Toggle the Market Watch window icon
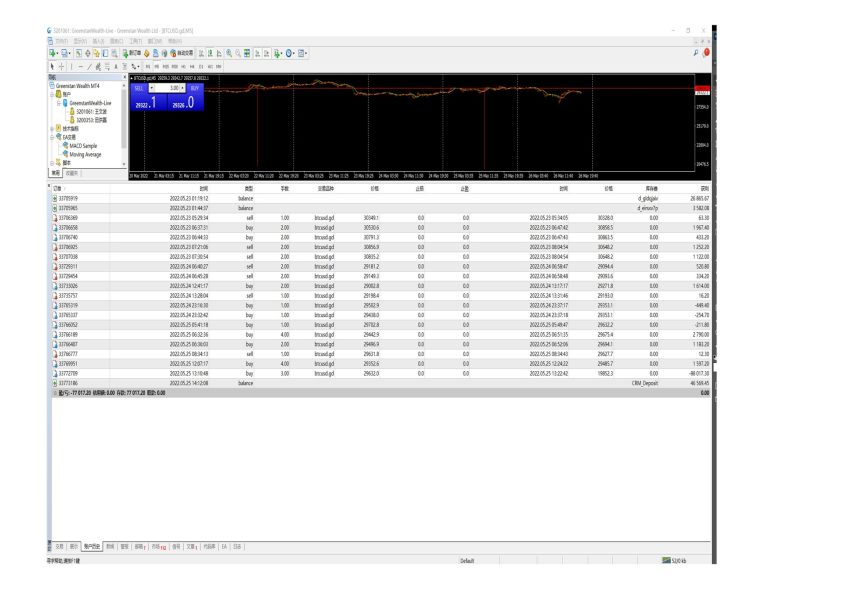 pos(79,53)
